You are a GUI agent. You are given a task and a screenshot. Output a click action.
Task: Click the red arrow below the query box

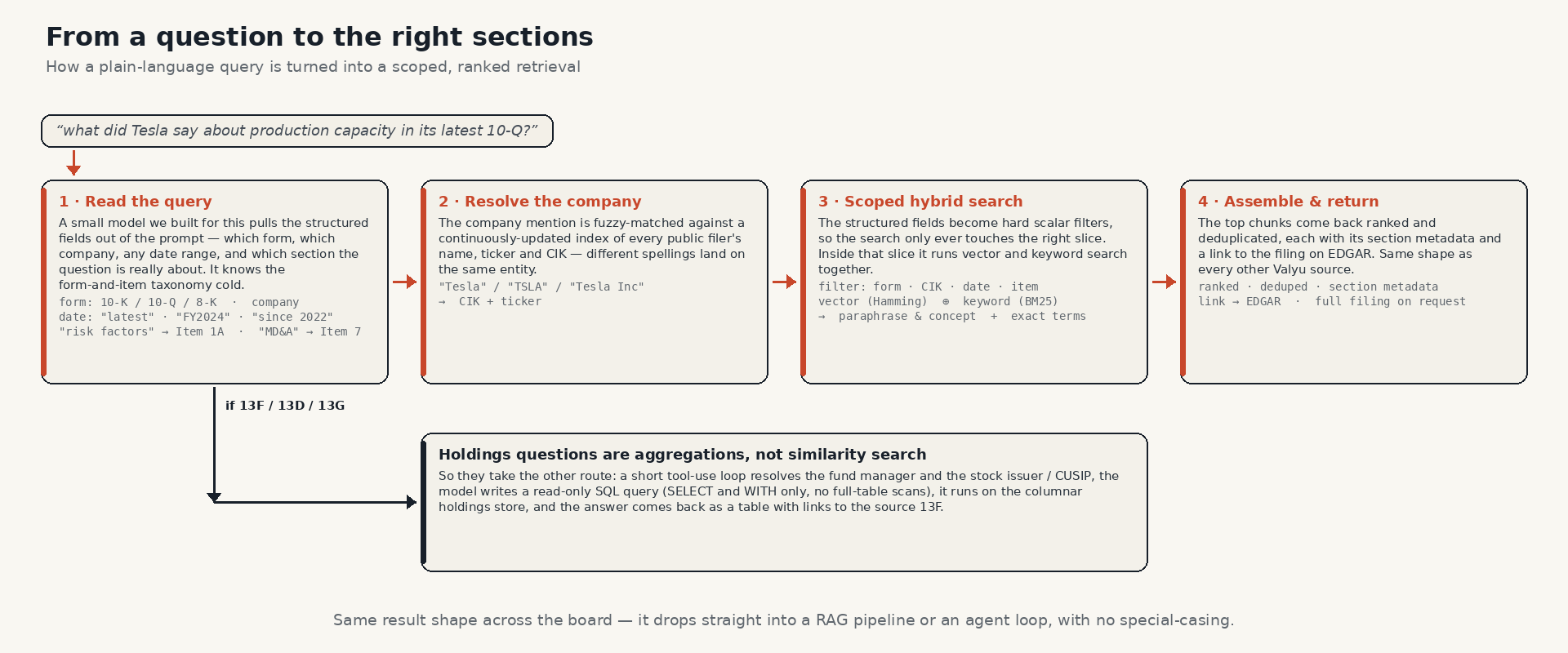coord(73,162)
